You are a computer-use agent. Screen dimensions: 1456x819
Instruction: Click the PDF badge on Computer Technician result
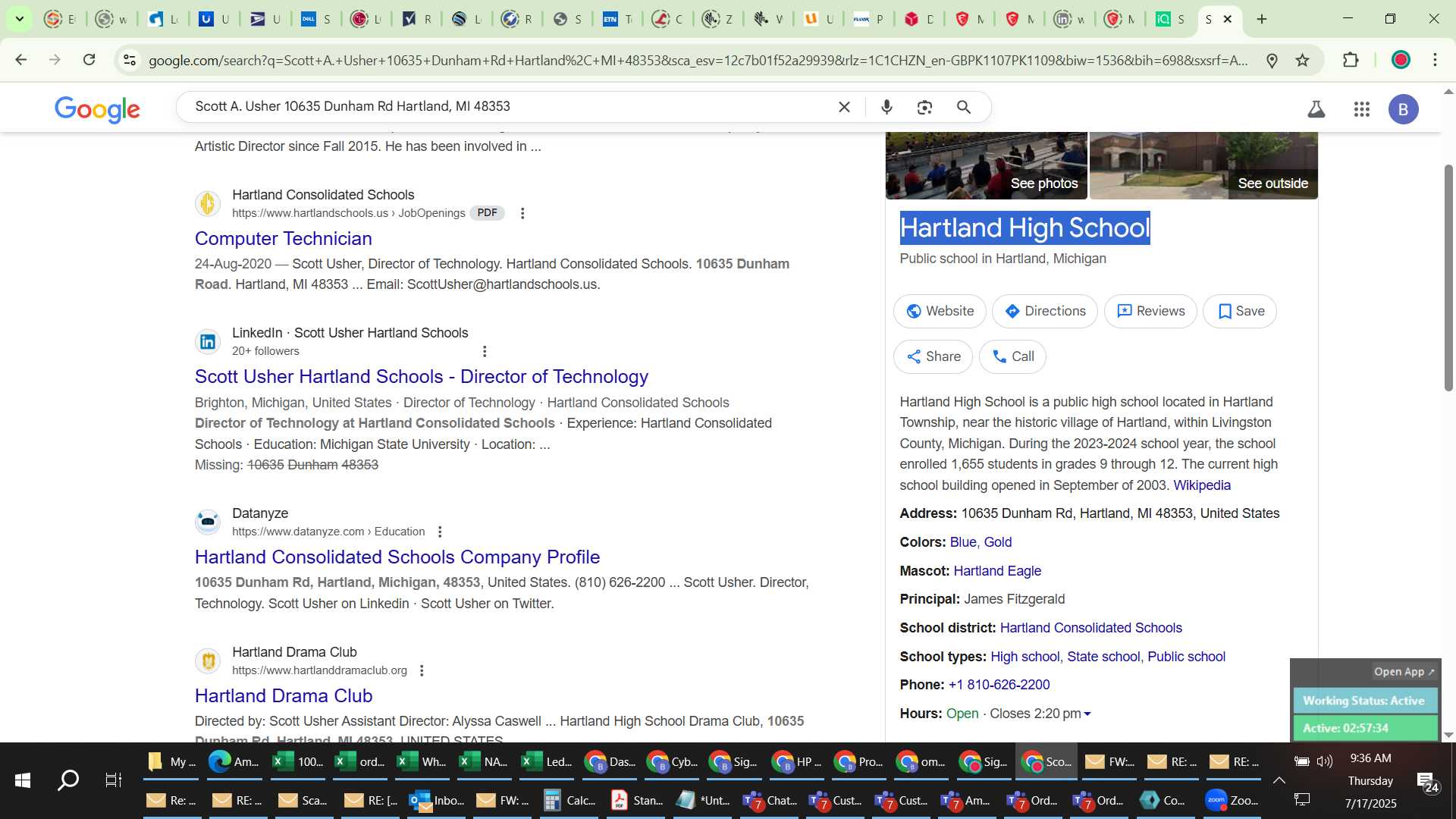click(x=487, y=213)
